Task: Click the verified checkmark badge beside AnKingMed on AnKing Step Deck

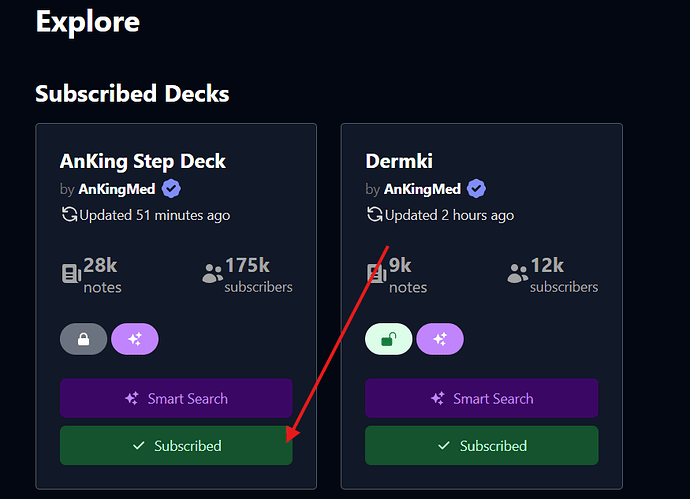Action: pos(171,189)
